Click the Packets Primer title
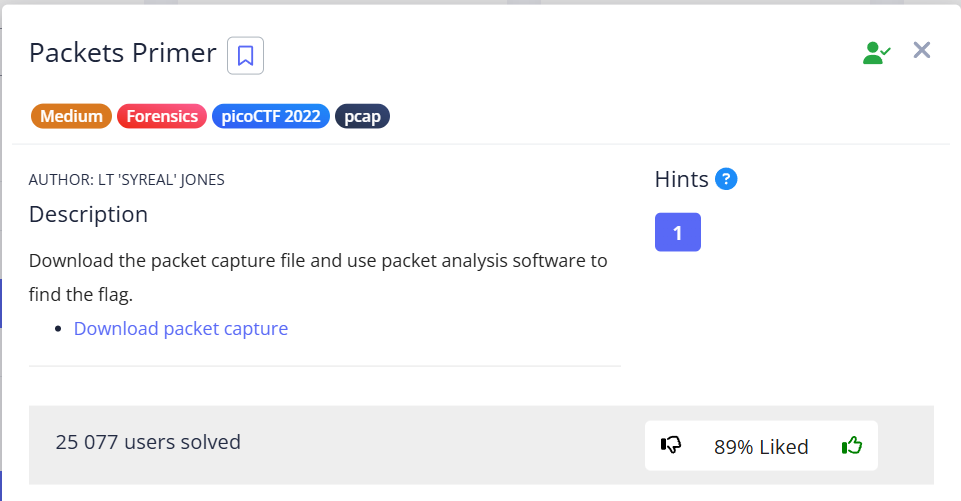This screenshot has width=961, height=501. [122, 53]
